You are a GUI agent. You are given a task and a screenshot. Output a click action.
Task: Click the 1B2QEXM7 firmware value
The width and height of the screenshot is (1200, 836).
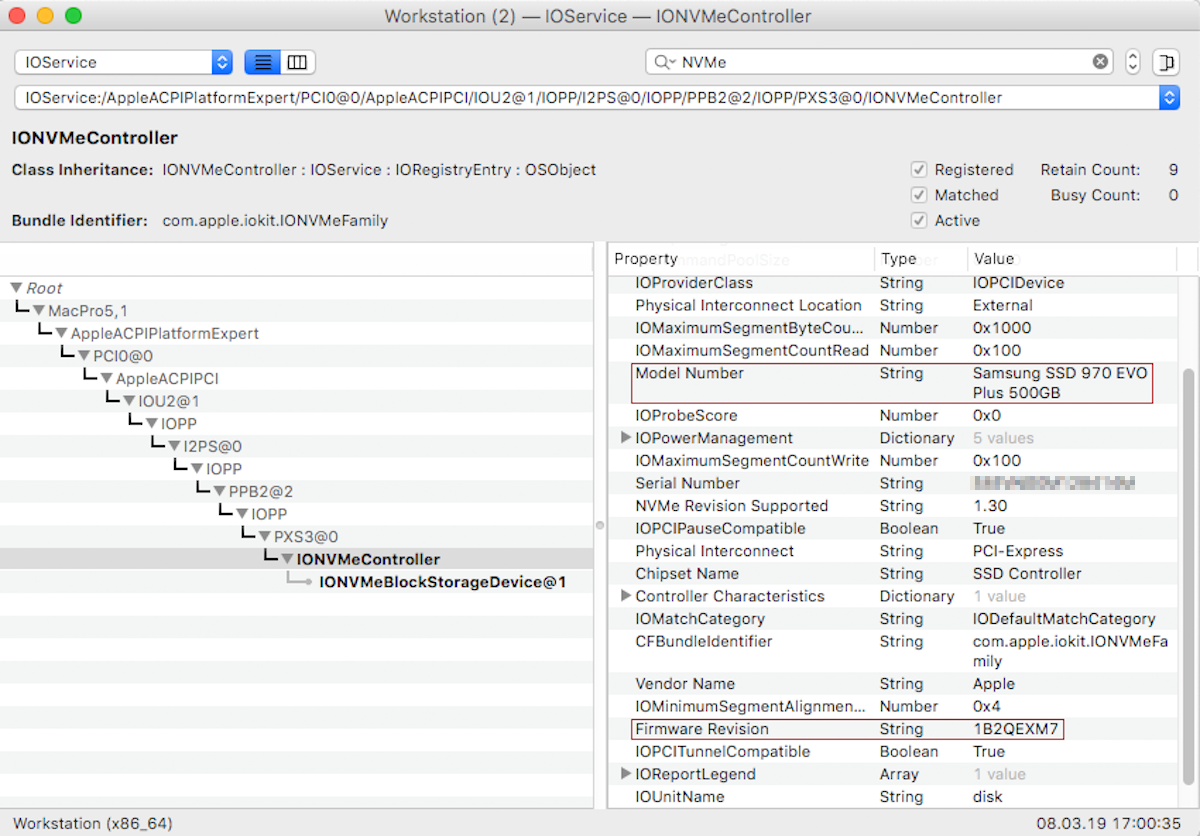pos(1016,729)
